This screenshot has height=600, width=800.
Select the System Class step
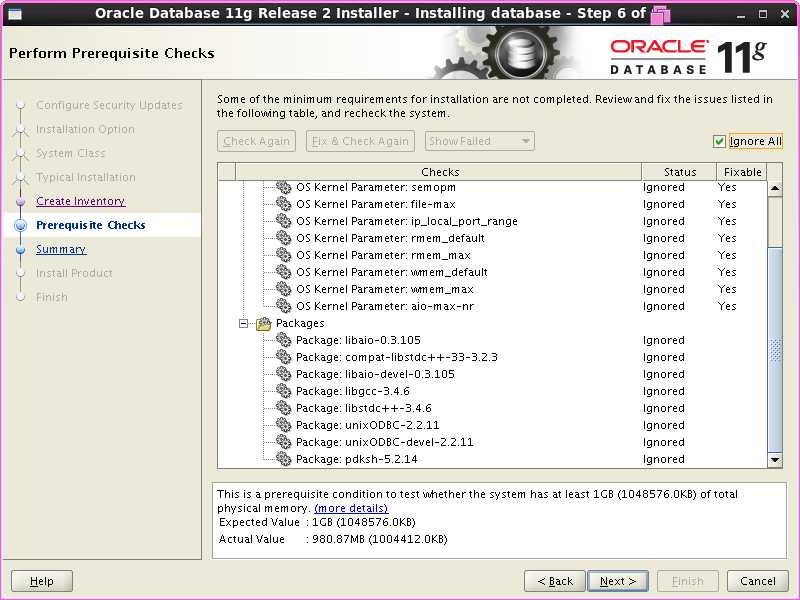pos(70,153)
